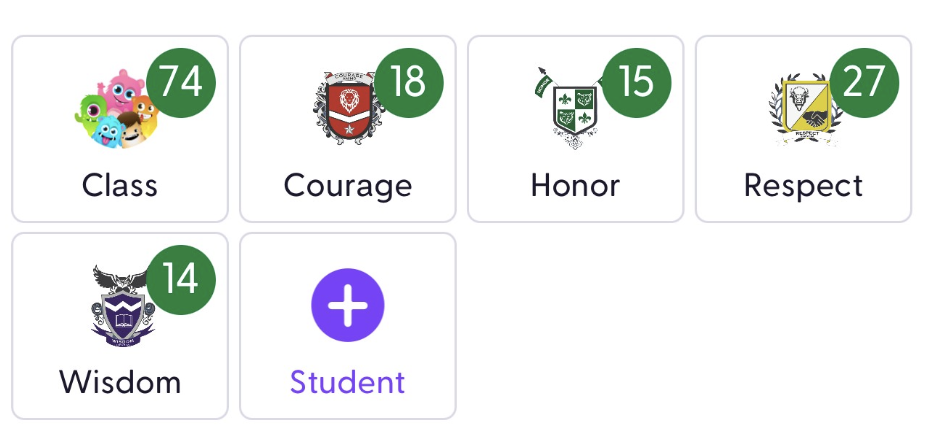This screenshot has height=446, width=940.
Task: Click the 18 points badge on Courage
Action: [409, 82]
